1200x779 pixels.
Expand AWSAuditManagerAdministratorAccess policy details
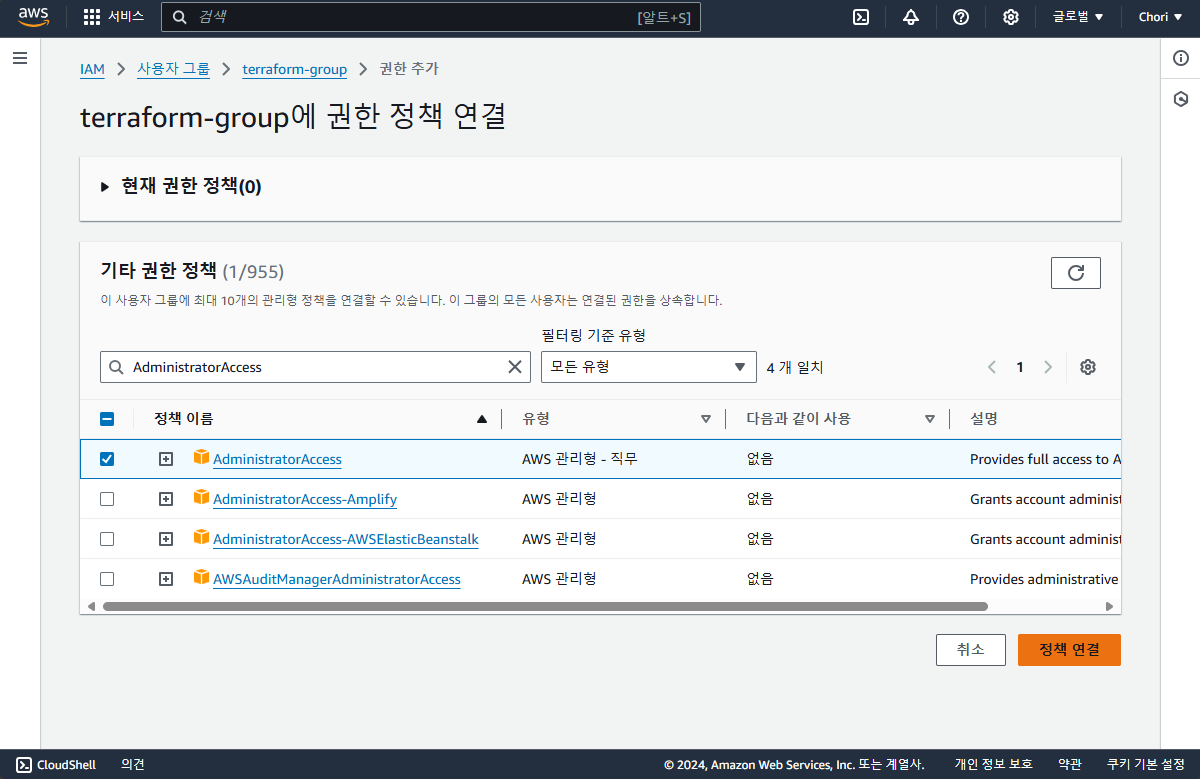(166, 579)
